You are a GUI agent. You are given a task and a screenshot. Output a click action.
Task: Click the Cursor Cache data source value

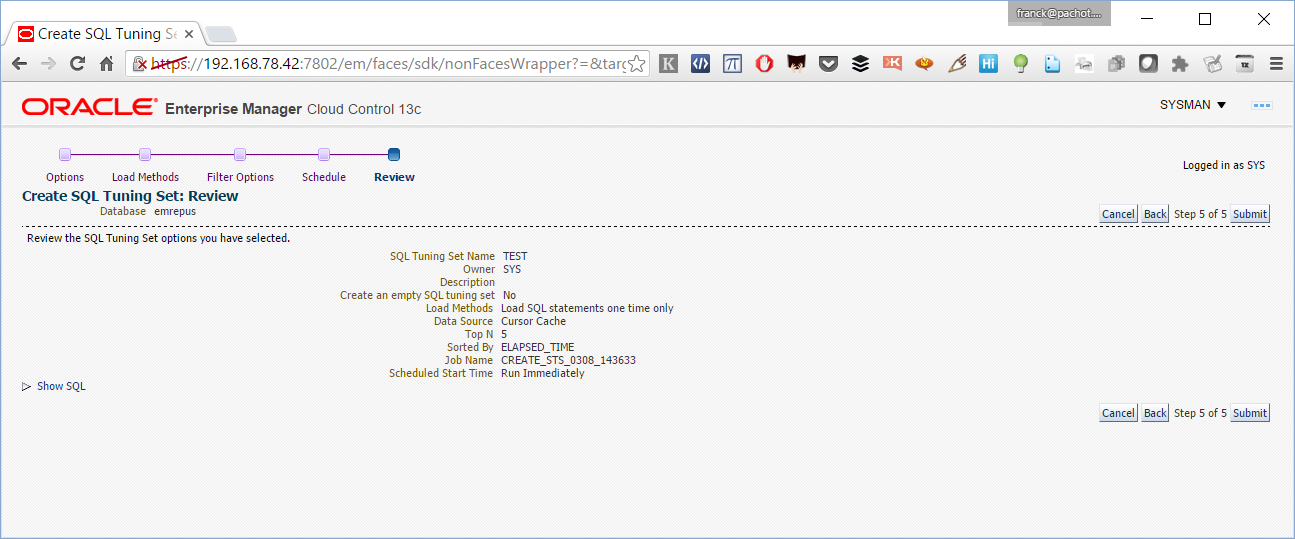(534, 321)
